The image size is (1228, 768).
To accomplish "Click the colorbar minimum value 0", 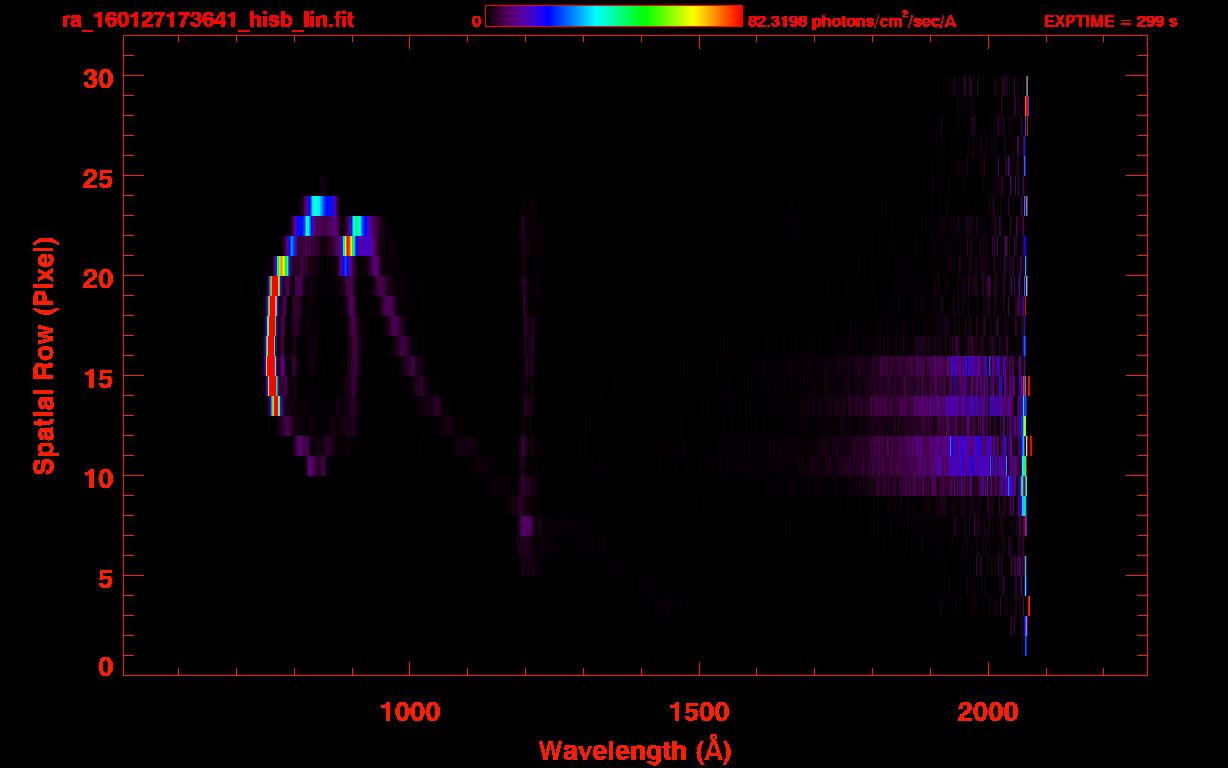I will click(476, 21).
